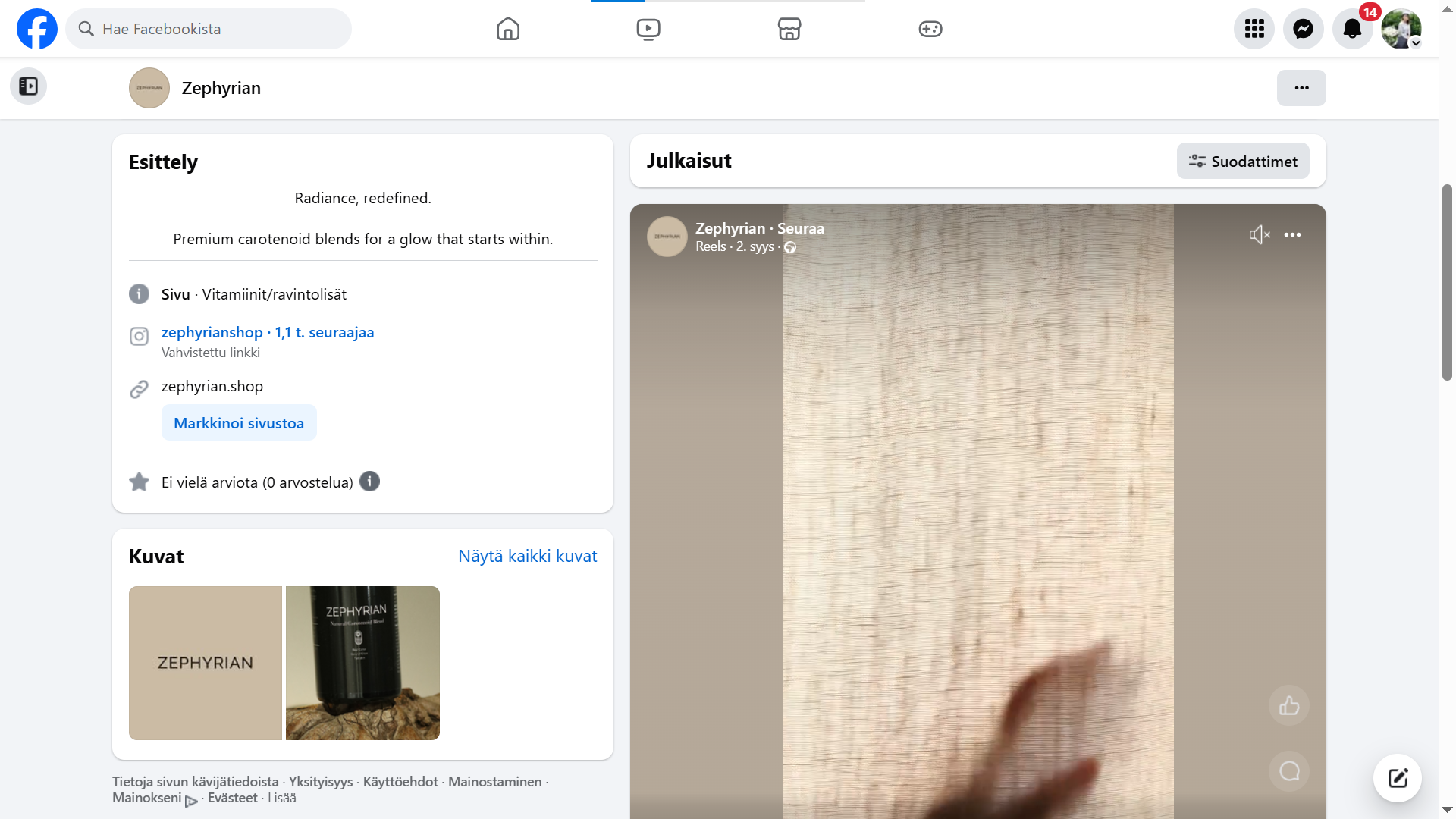The width and height of the screenshot is (1456, 819).
Task: Open notifications bell with 14 badge
Action: 1352,29
